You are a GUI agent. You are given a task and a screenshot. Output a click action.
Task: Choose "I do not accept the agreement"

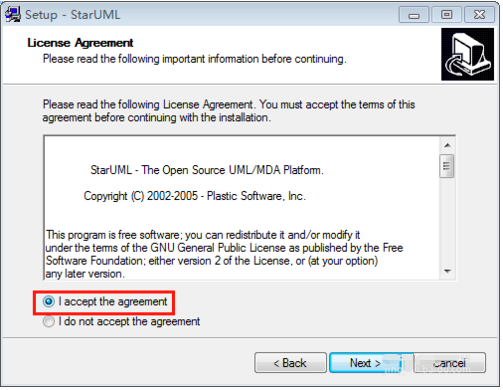click(49, 322)
